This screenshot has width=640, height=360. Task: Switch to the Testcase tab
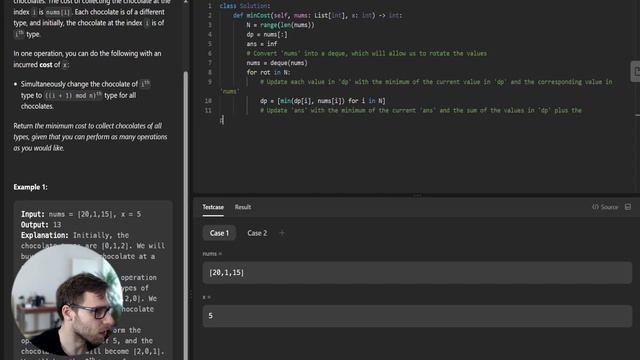tap(213, 207)
